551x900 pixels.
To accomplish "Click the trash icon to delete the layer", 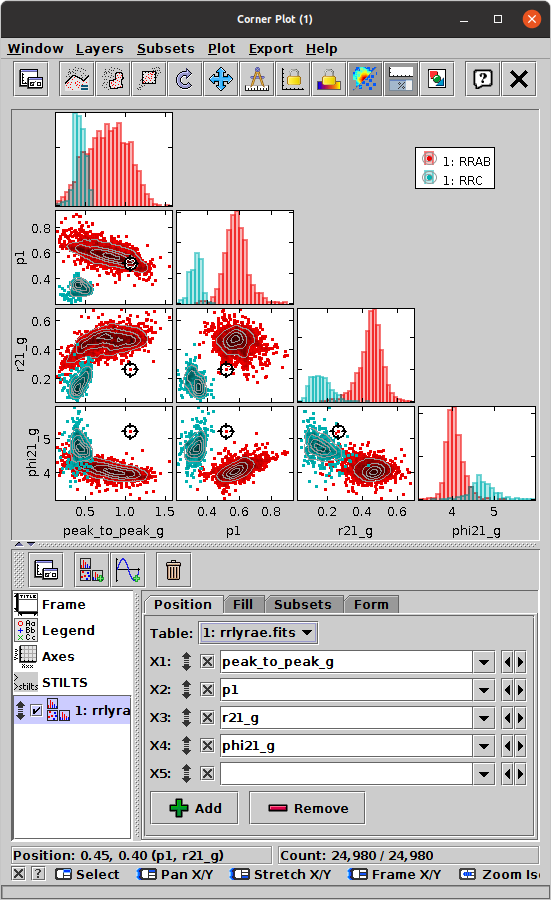I will [x=173, y=570].
